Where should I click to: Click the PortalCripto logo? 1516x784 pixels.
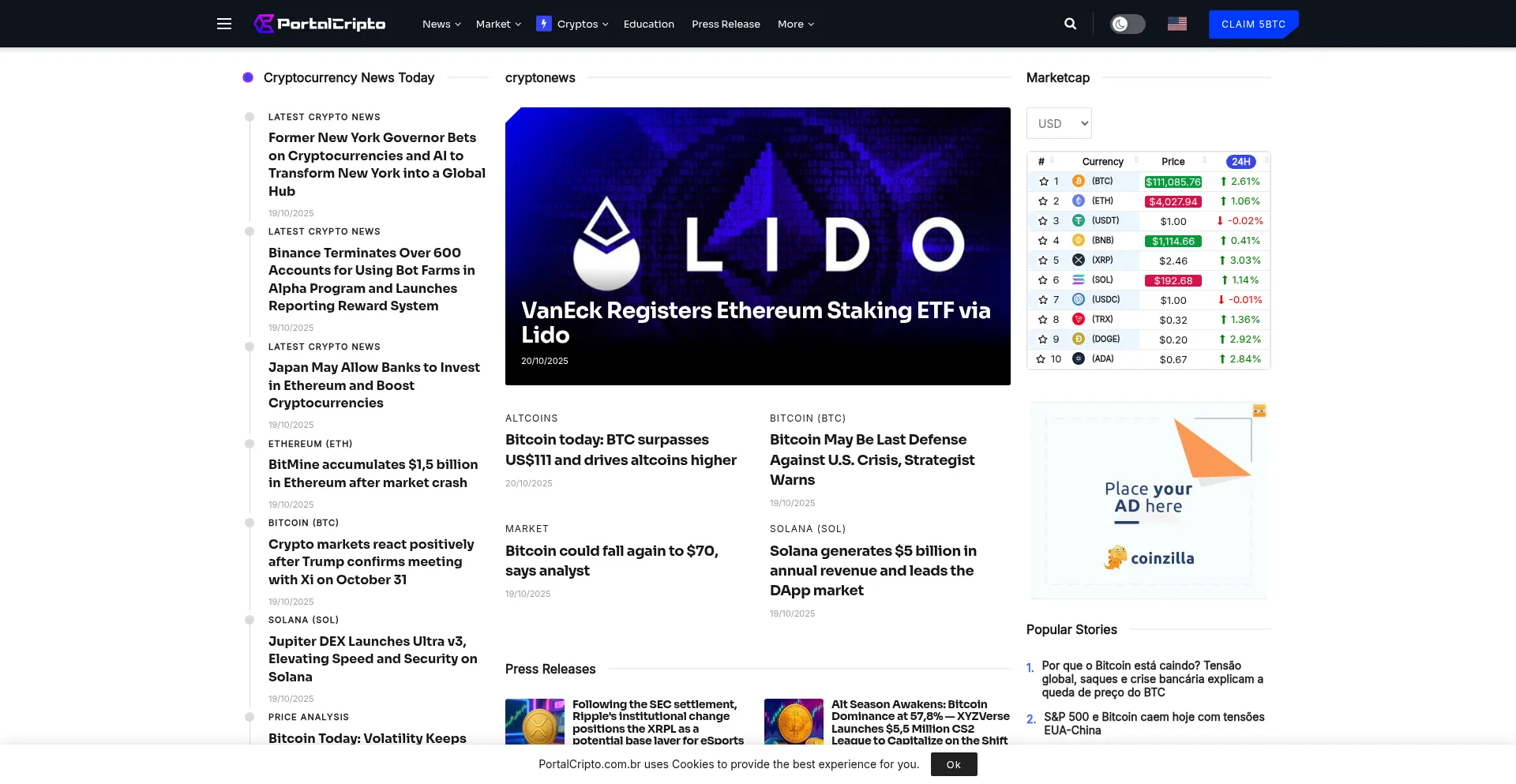[320, 24]
